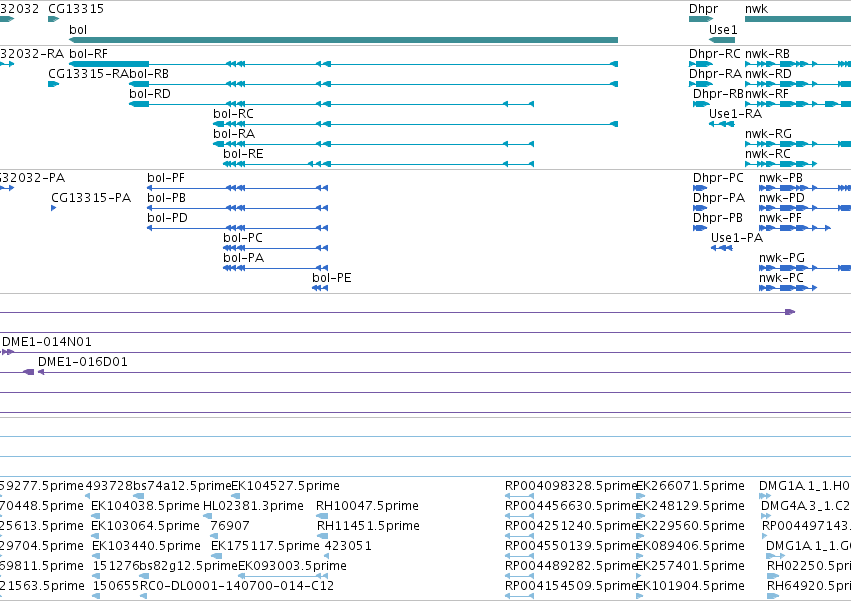Viewport: 851px width, 601px height.
Task: Select nwk-RD transcript label
Action: (x=768, y=74)
